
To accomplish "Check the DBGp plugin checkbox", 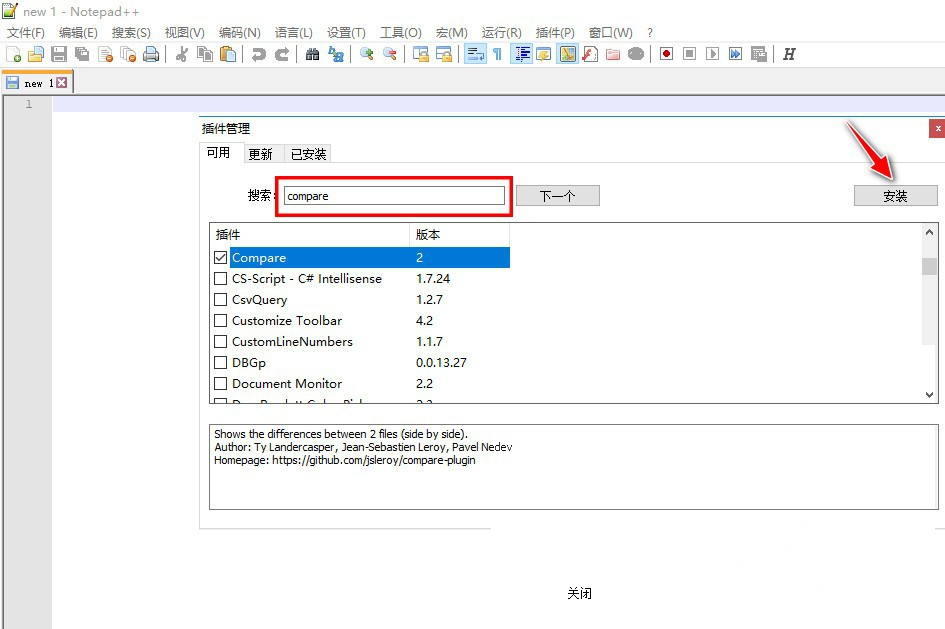I will pos(221,363).
